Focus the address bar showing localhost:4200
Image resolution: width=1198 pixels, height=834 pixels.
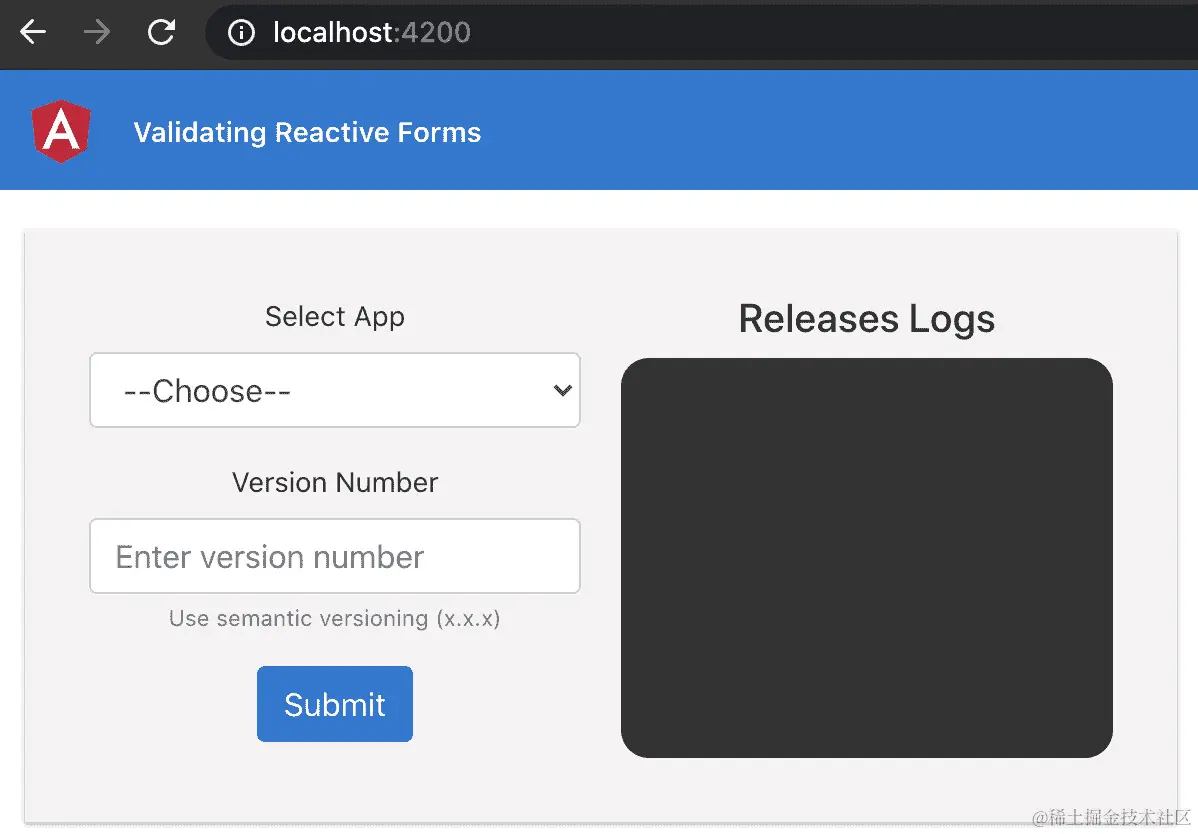(x=701, y=33)
